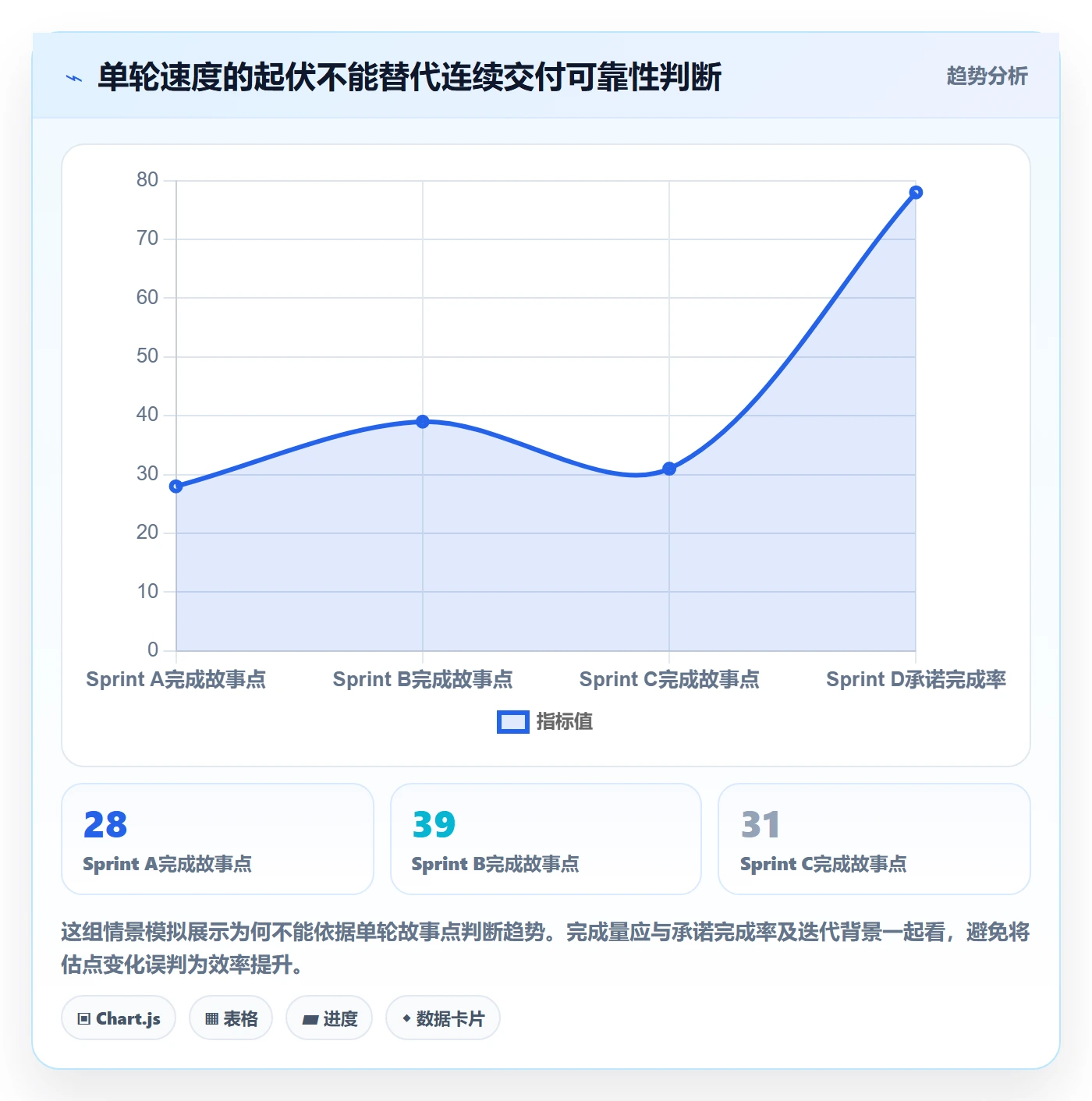Click the large number 28 in the first card
Viewport: 1092px width, 1101px height.
(105, 825)
